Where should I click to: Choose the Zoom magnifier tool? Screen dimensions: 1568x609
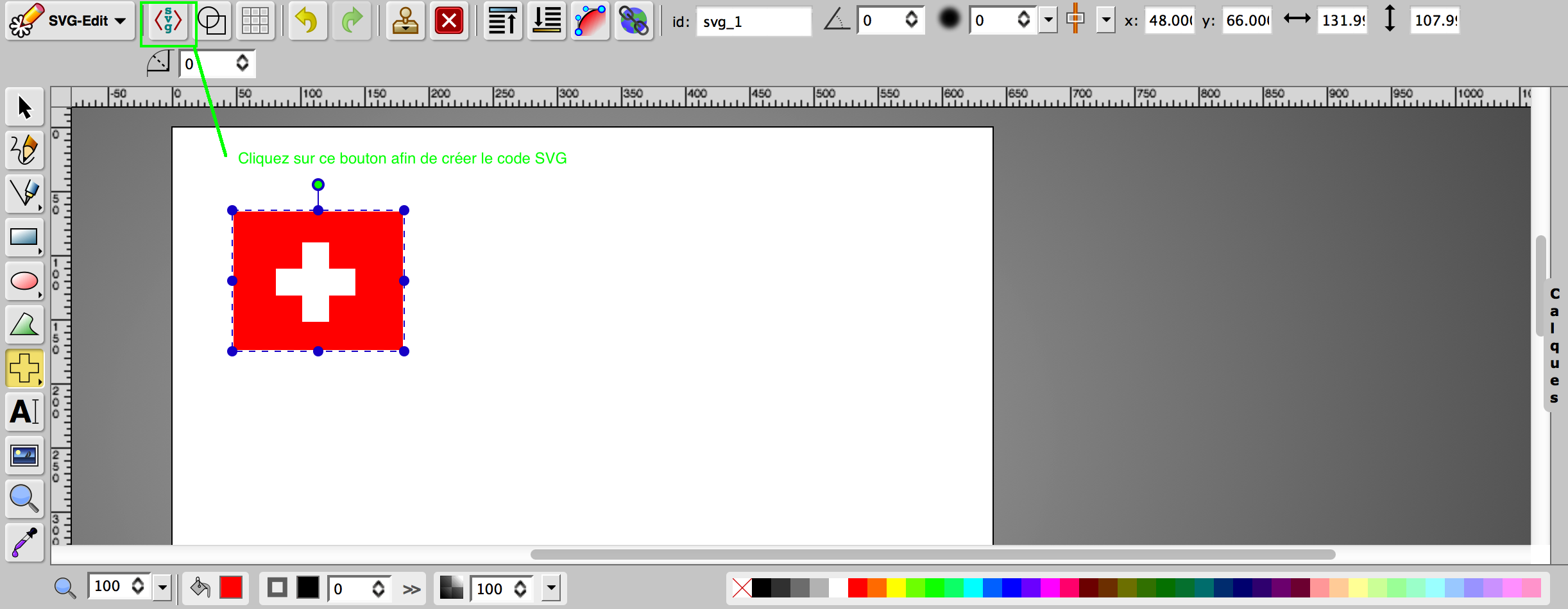tap(24, 499)
